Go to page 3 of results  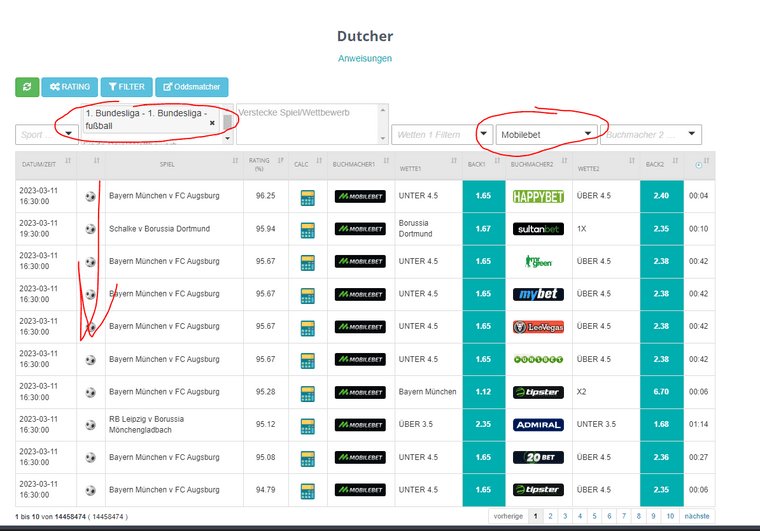565,516
